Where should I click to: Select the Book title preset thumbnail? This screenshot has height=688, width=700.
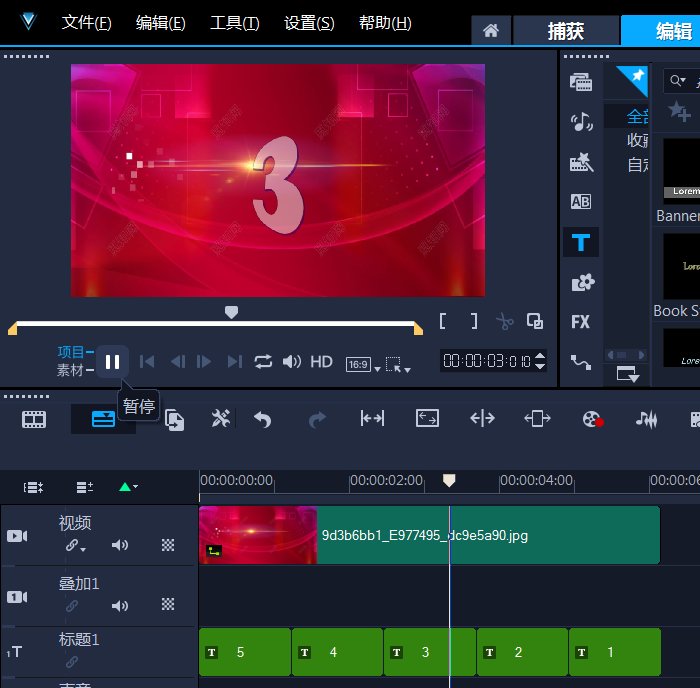tap(682, 267)
